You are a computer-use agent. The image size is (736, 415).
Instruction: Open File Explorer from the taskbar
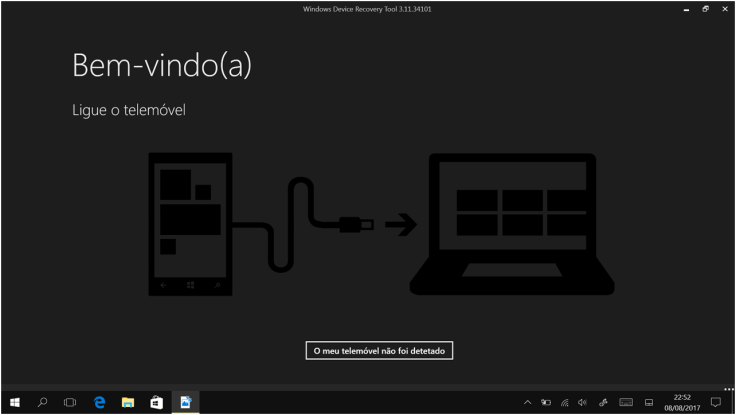[x=128, y=402]
